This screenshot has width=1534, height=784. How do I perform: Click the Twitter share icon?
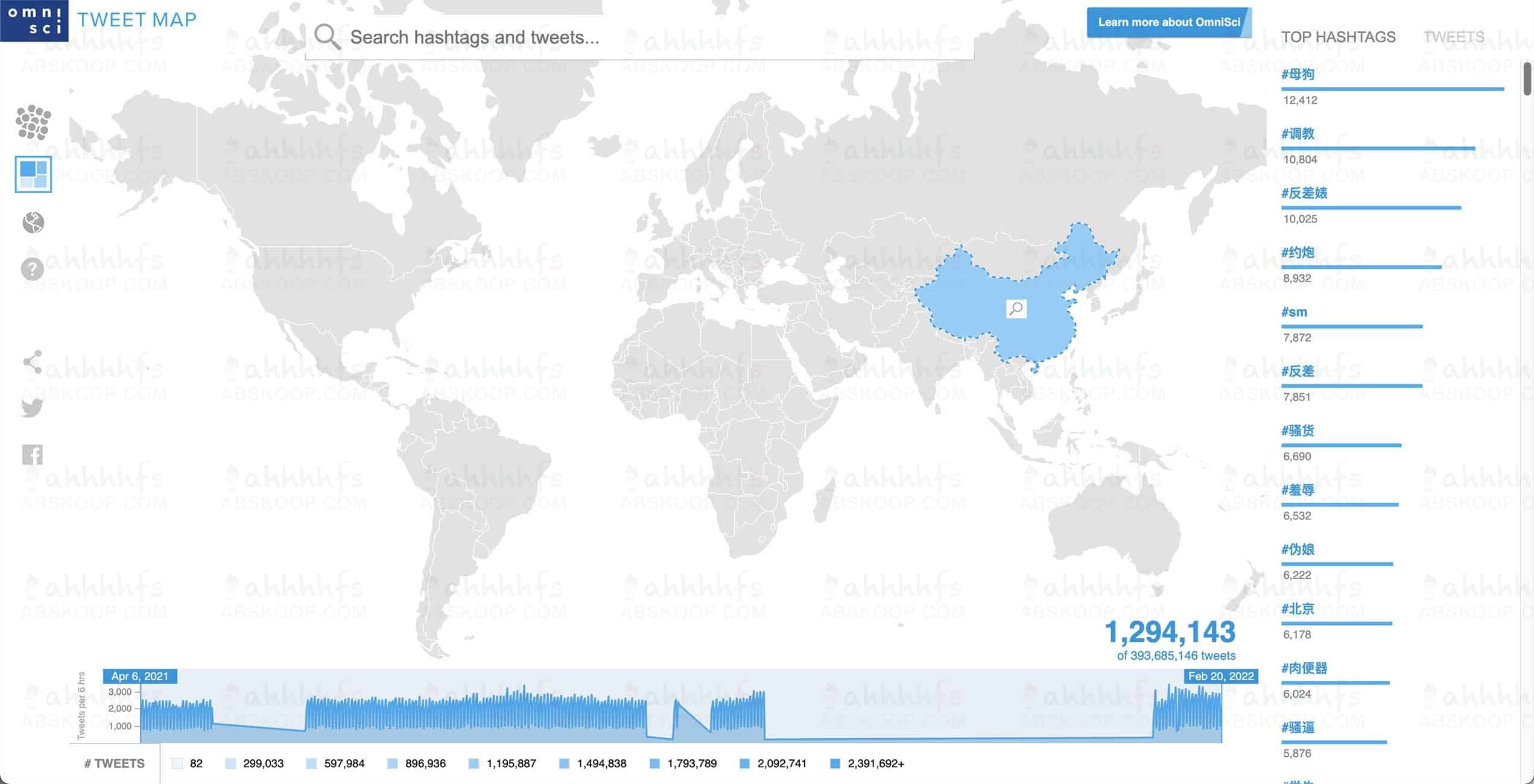[32, 408]
